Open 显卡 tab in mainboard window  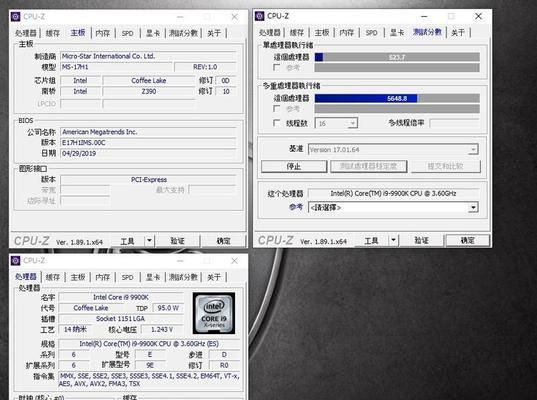coord(153,33)
